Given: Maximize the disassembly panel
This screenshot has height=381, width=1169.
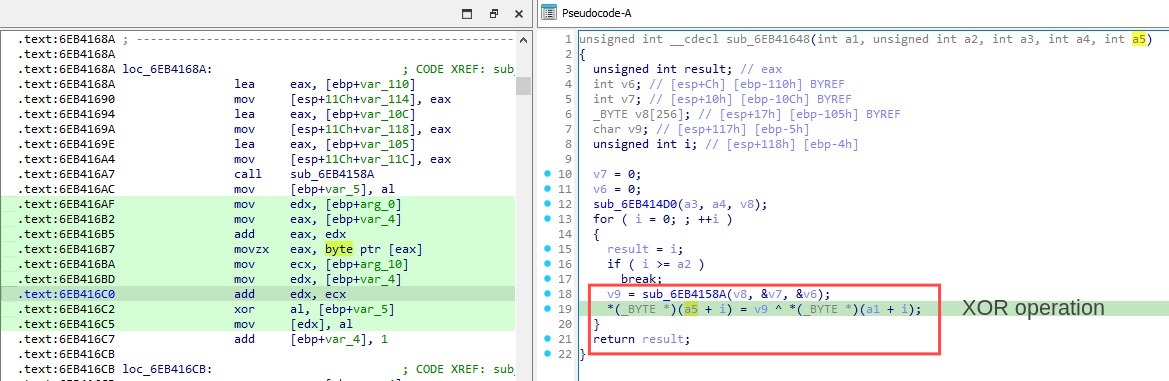Looking at the screenshot, I should coord(467,13).
